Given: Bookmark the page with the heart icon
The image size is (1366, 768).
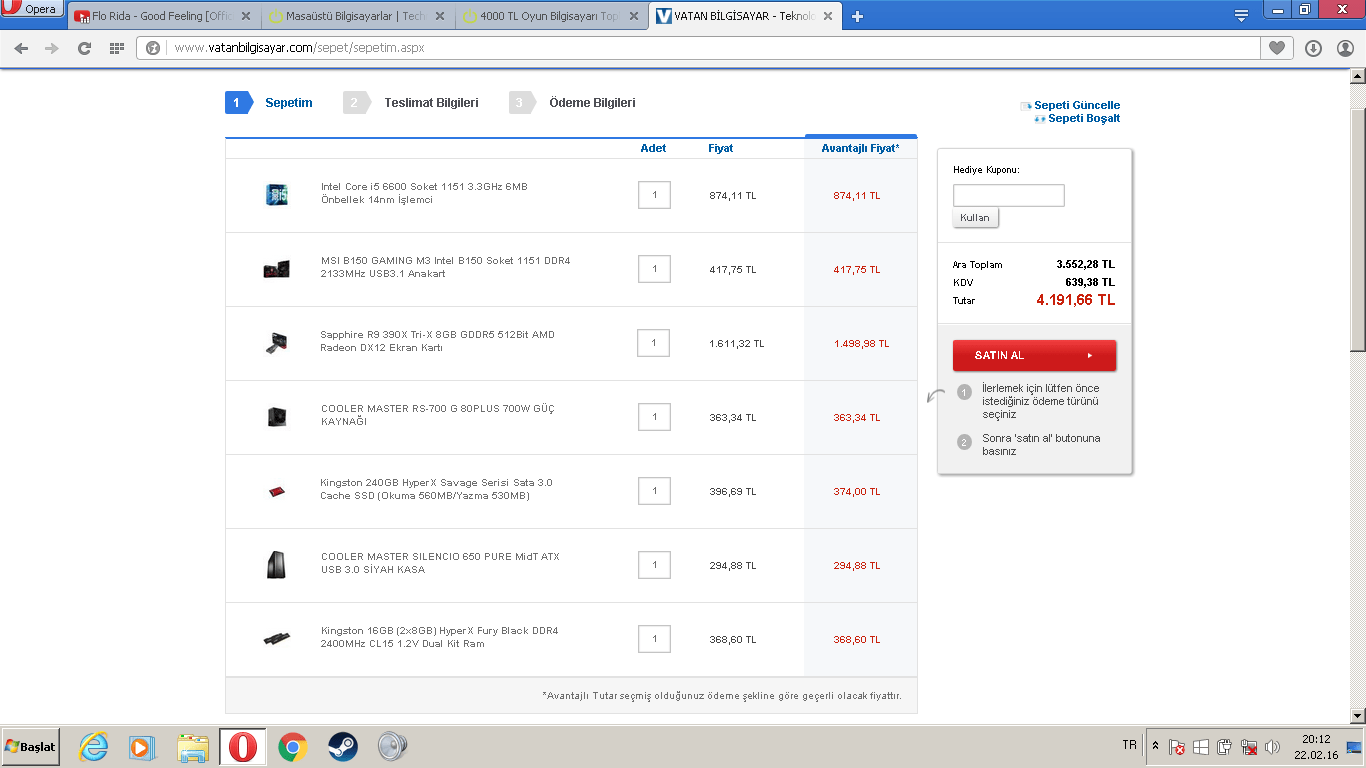Looking at the screenshot, I should (1276, 48).
